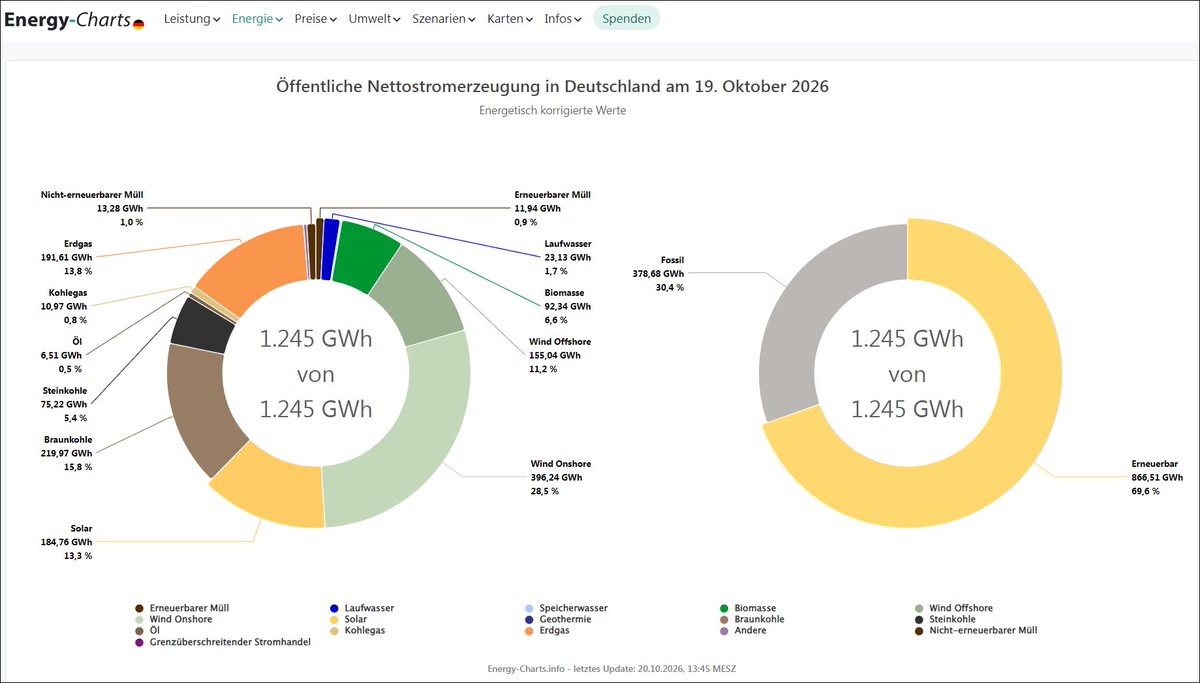Image resolution: width=1200 pixels, height=683 pixels.
Task: Click the Braunkohle legend color dot
Action: coord(724,619)
